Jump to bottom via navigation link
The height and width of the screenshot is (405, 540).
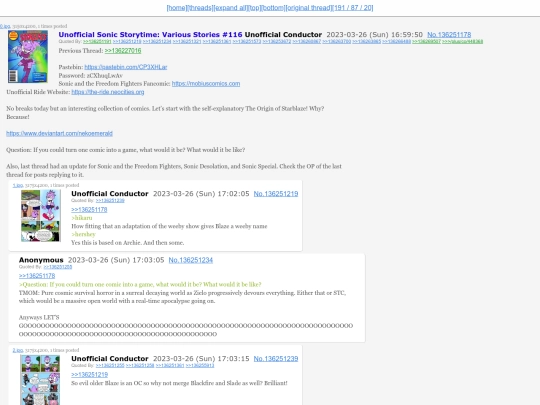click(273, 8)
